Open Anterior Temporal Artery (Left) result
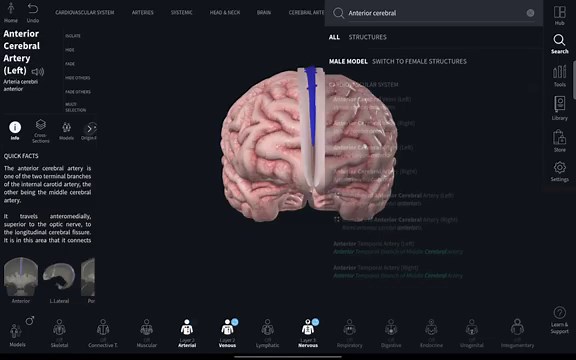 coord(398,248)
